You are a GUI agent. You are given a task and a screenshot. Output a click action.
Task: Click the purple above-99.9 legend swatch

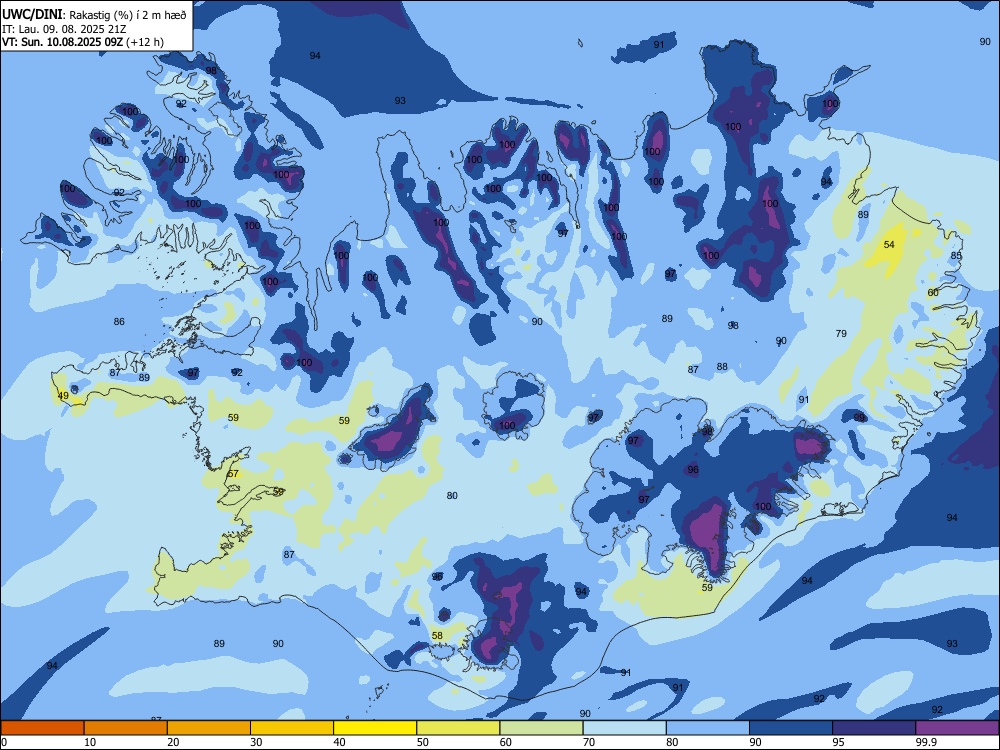pyautogui.click(x=958, y=728)
